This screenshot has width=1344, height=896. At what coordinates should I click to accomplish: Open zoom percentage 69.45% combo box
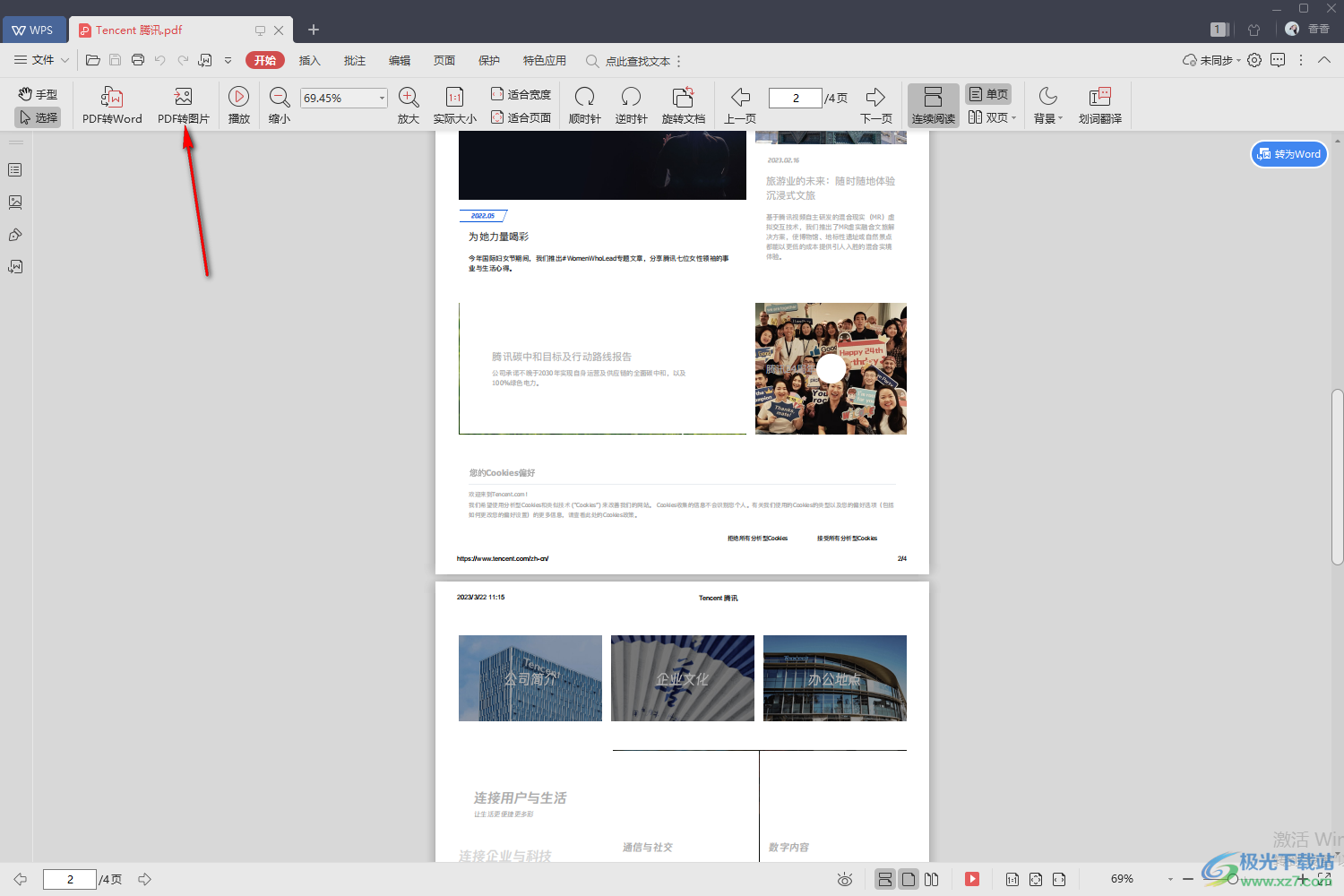coord(344,98)
